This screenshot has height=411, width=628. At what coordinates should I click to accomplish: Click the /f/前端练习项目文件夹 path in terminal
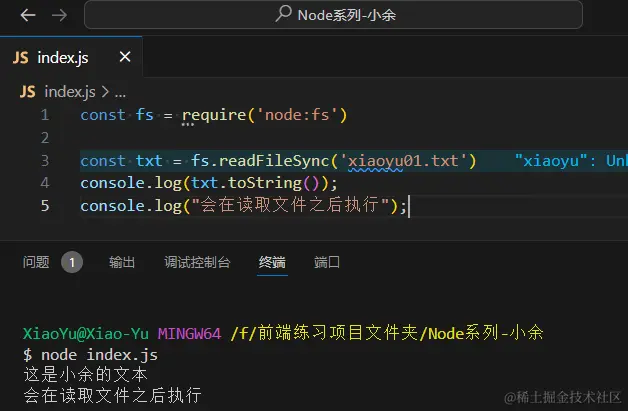(x=324, y=333)
